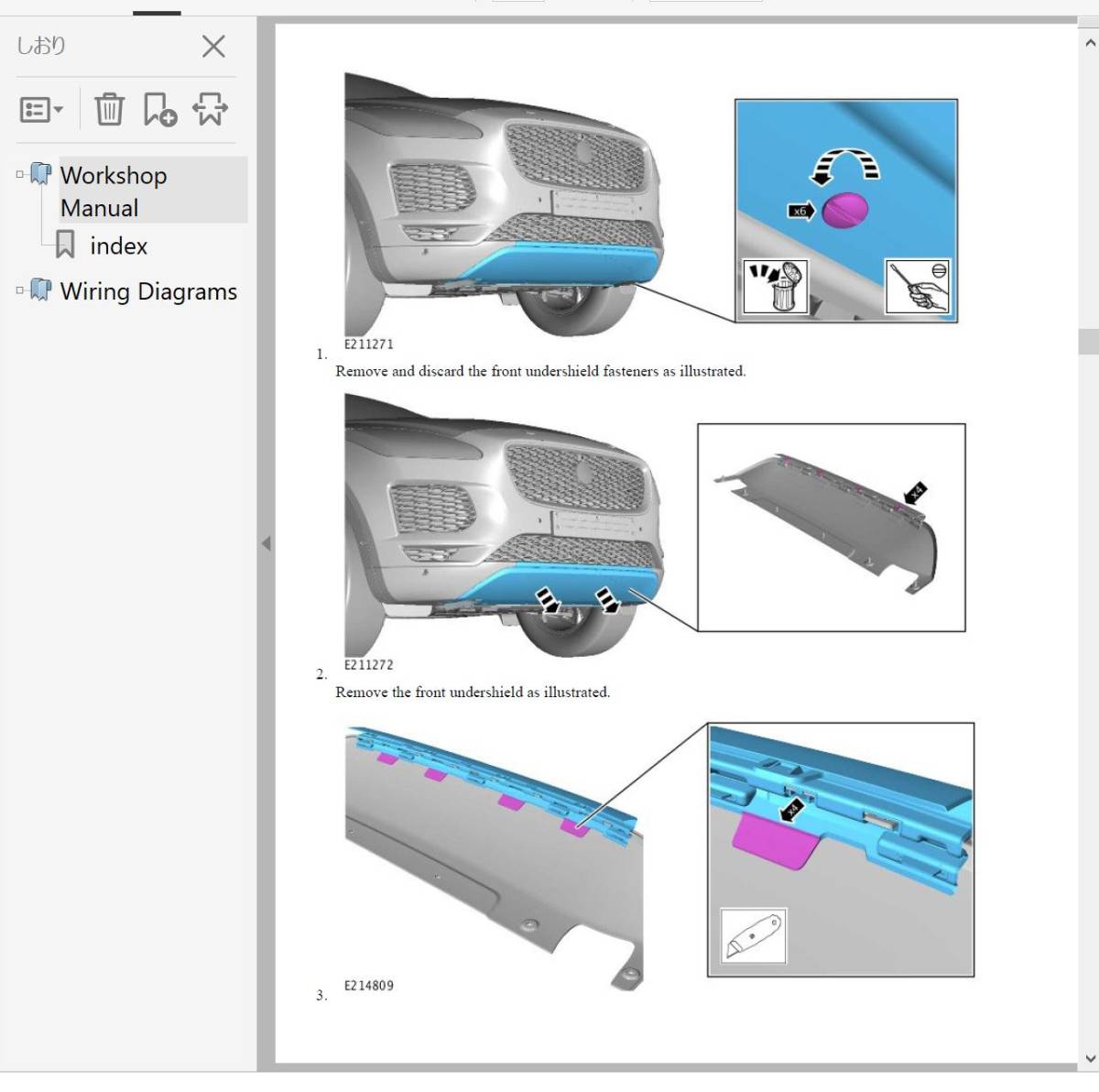Click the vertical scrollbar thumb
This screenshot has width=1099, height=1092.
[x=1089, y=341]
